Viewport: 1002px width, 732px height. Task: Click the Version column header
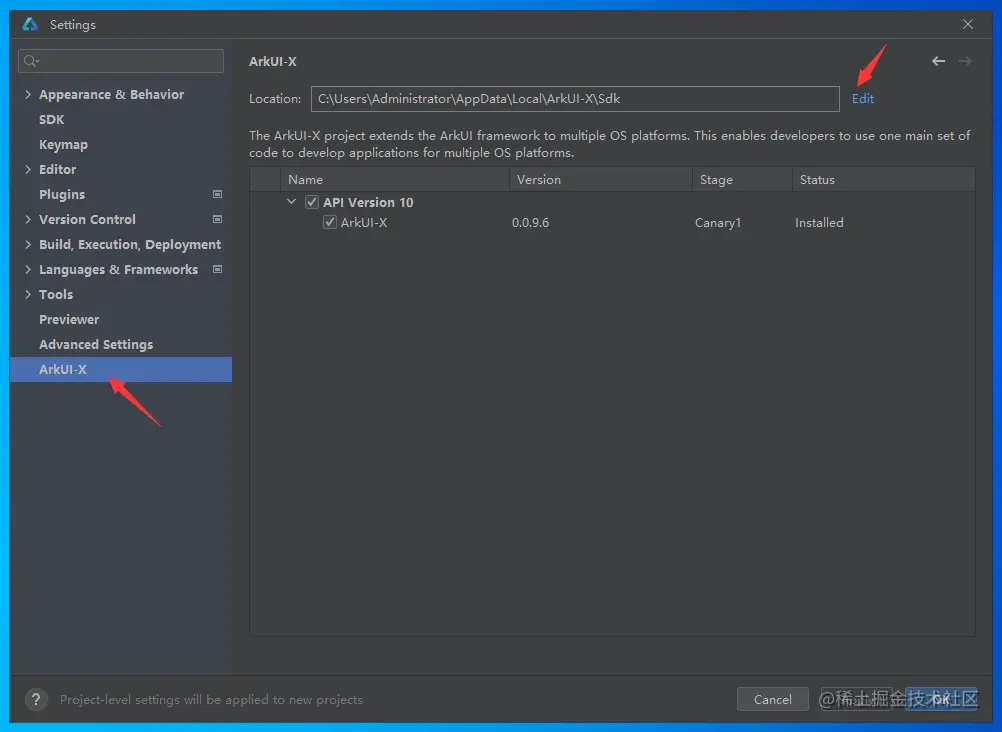[x=601, y=180]
